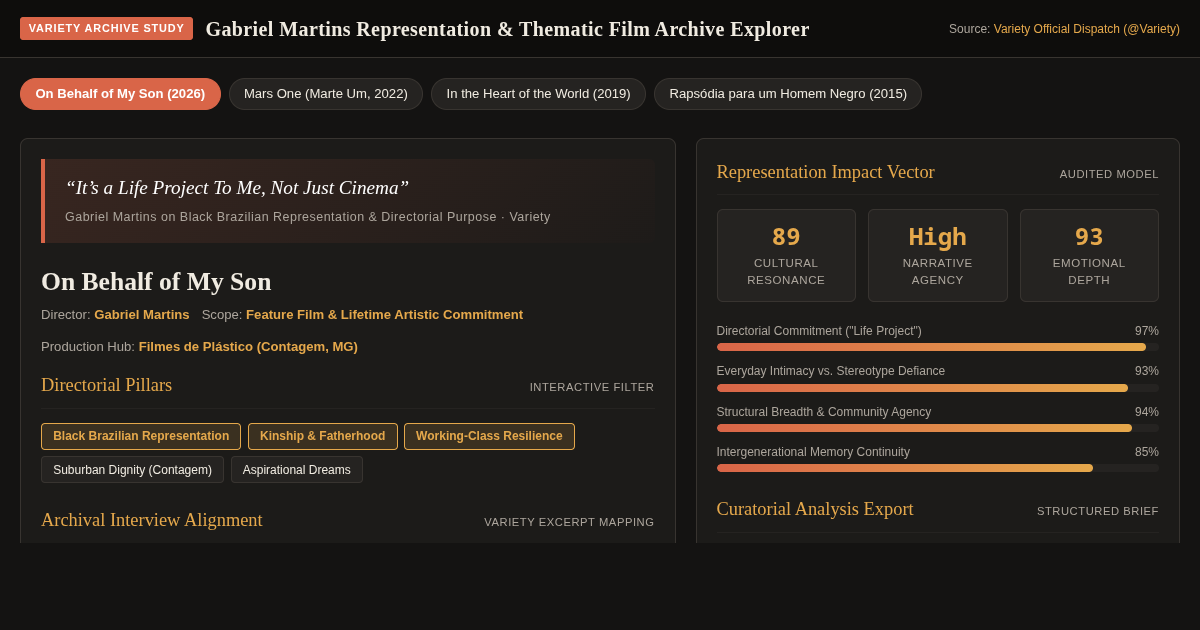Open In the Heart of the World tab

pos(538,94)
